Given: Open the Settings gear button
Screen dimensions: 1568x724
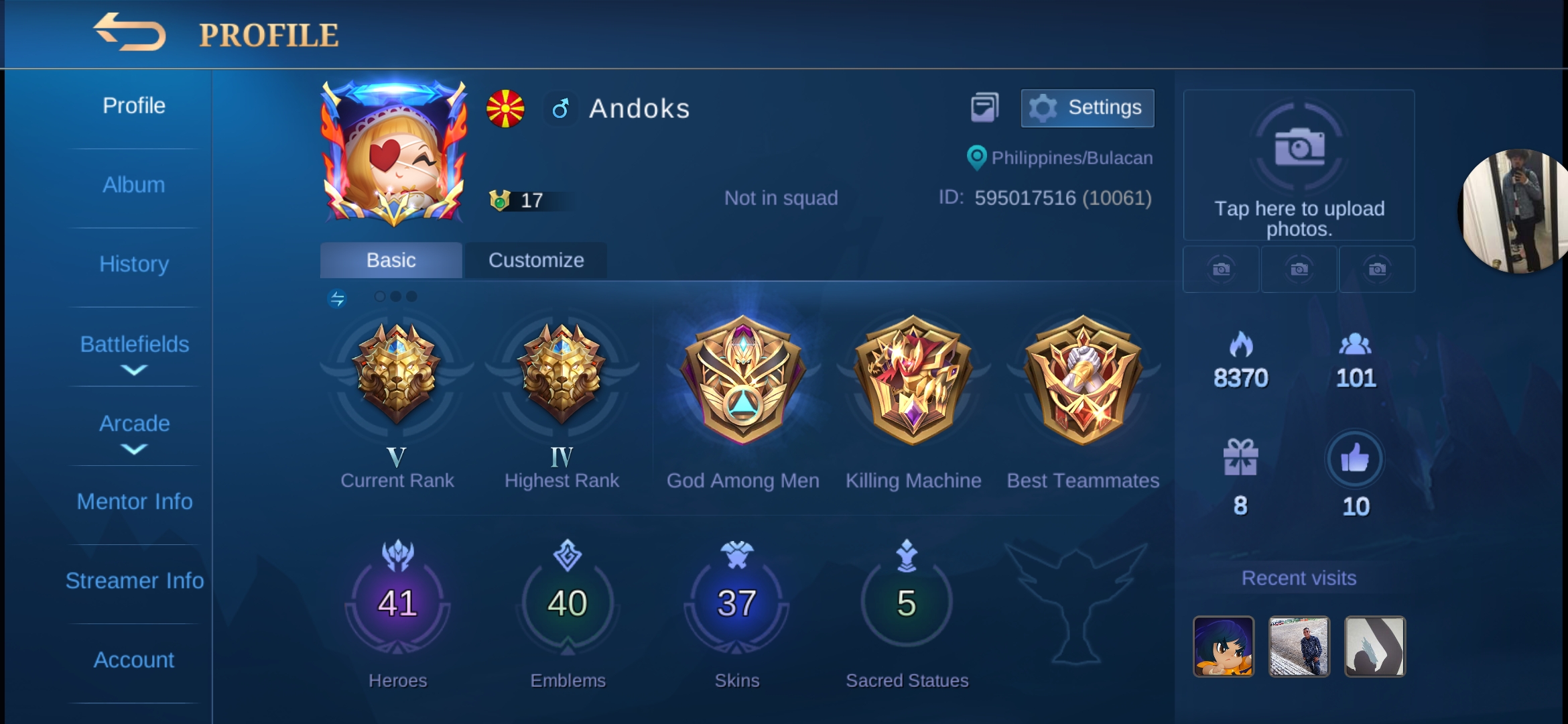Looking at the screenshot, I should pos(1087,108).
